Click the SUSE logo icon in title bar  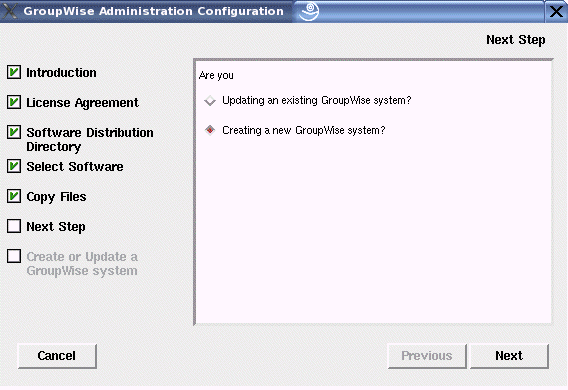pos(309,11)
